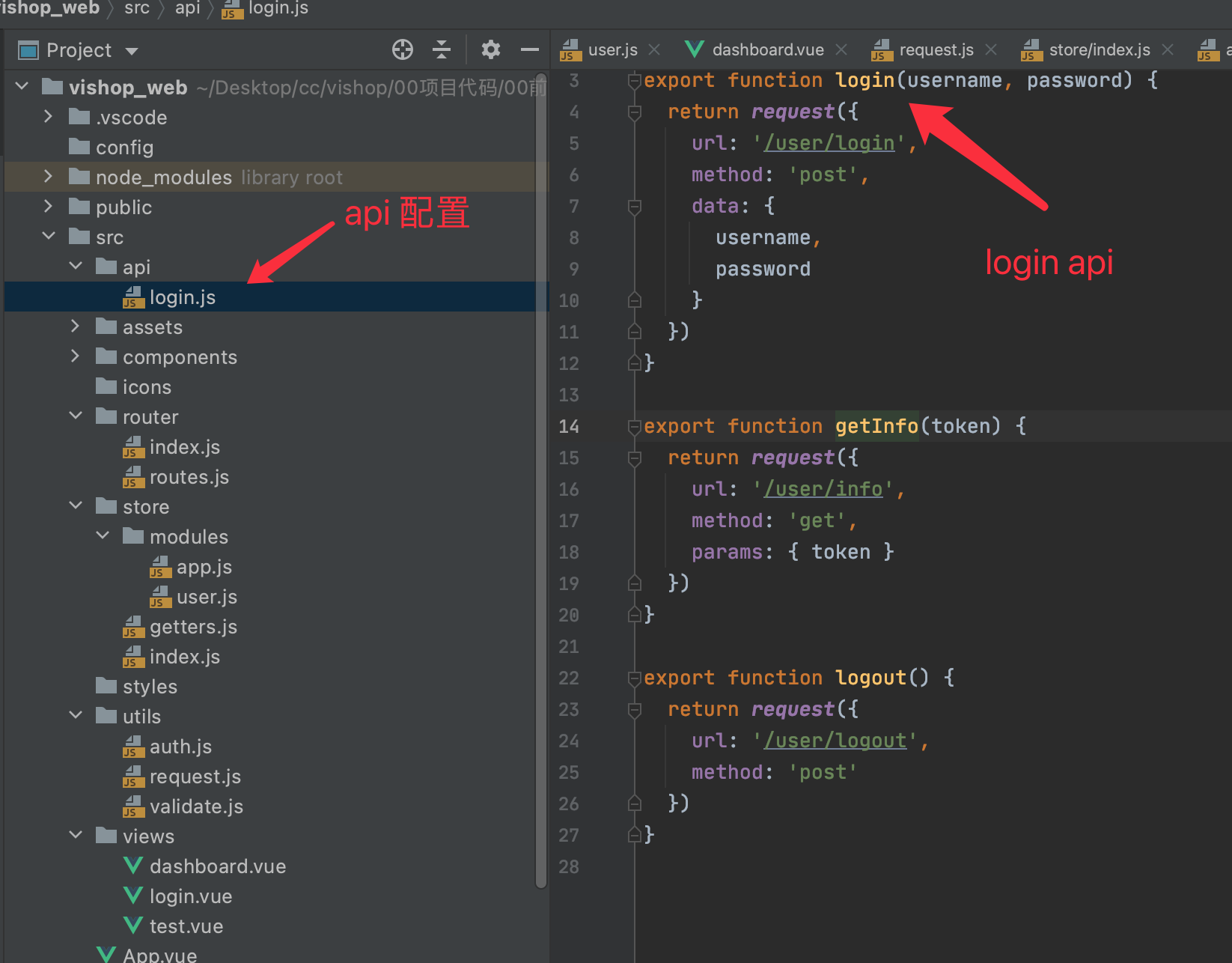Select the config folder
The width and height of the screenshot is (1232, 963).
click(x=111, y=148)
